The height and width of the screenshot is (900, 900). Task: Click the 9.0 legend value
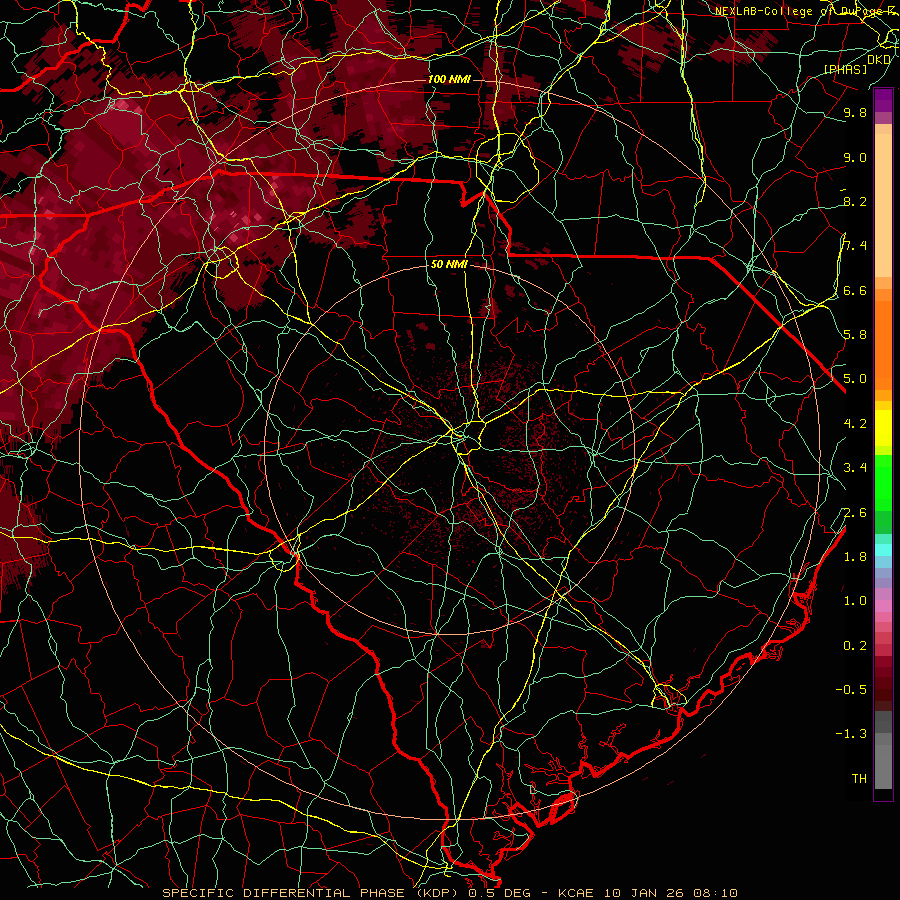[x=855, y=157]
